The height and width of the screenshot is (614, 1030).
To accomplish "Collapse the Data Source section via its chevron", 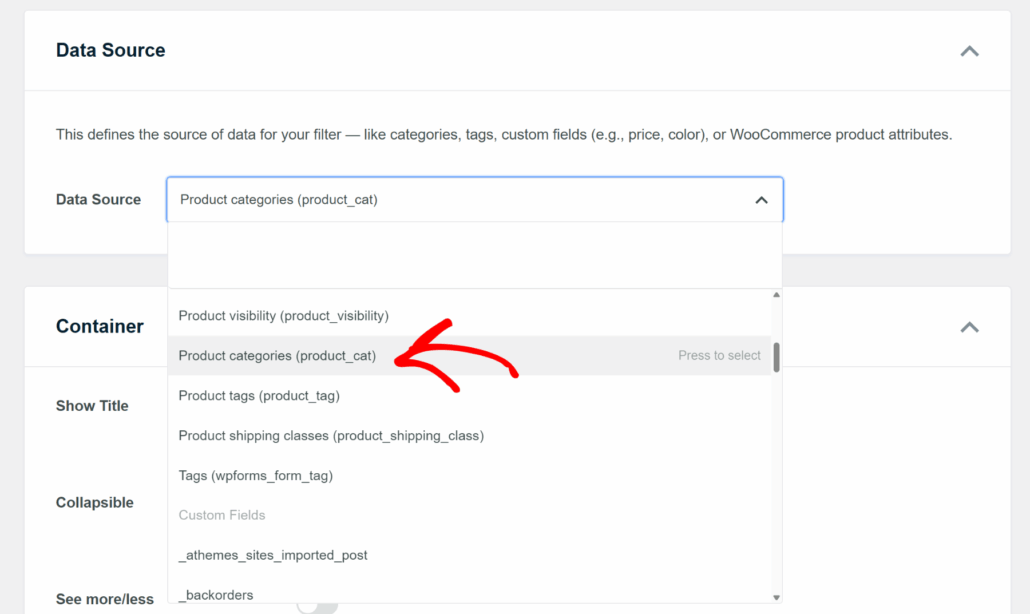I will [968, 50].
